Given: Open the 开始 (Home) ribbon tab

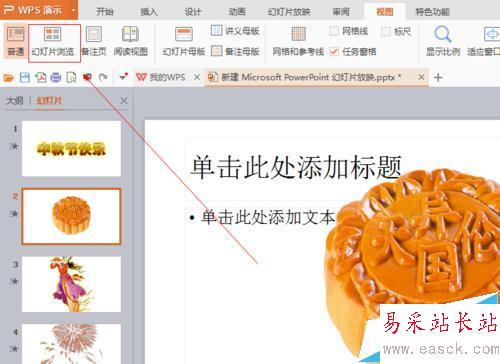Looking at the screenshot, I should point(105,12).
